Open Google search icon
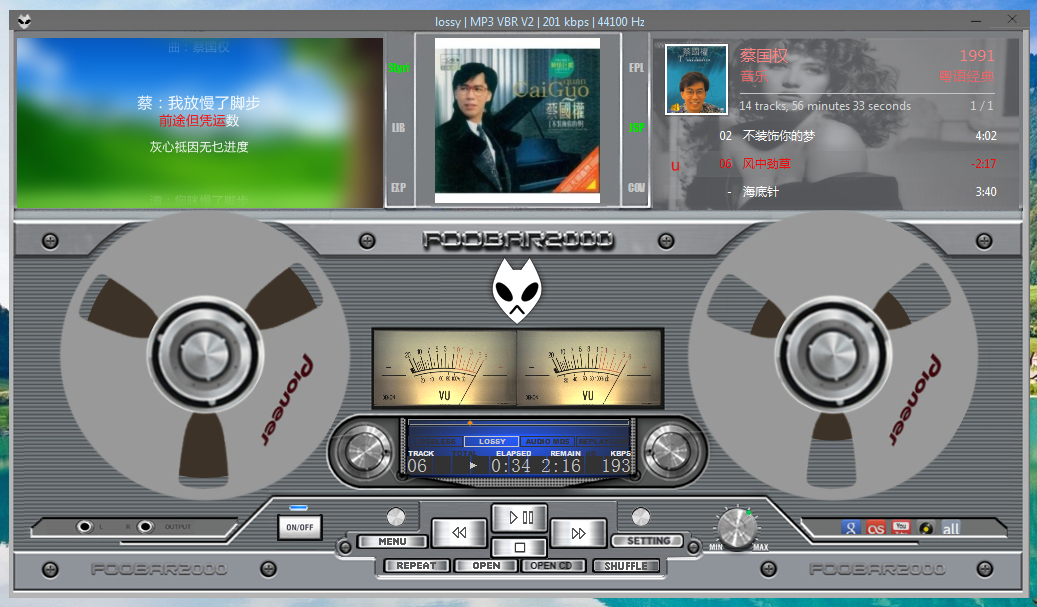The height and width of the screenshot is (607, 1037). coord(850,528)
